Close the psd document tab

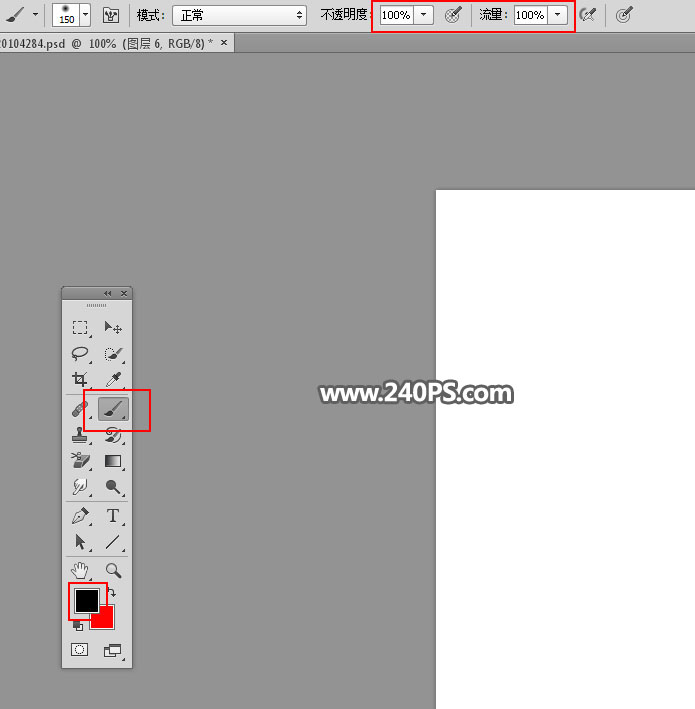tap(224, 43)
